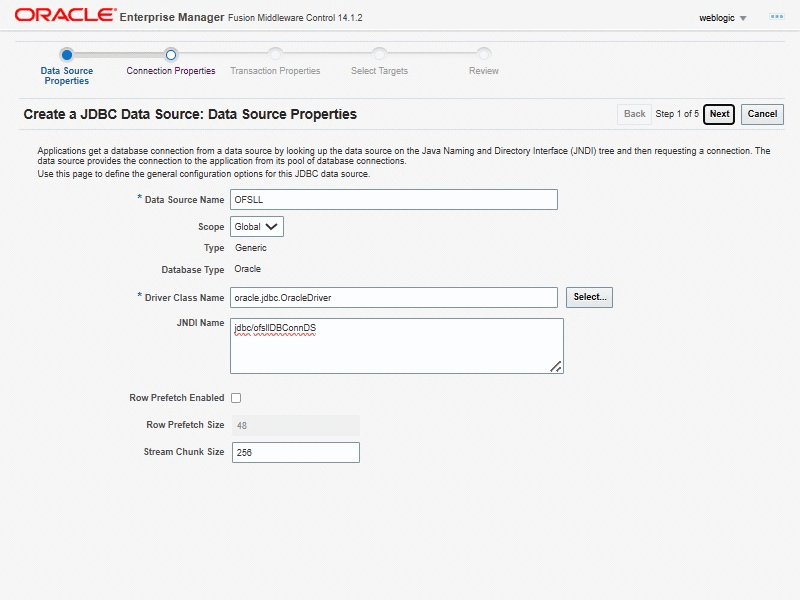
Task: Focus the Data Source Name field
Action: 393,200
